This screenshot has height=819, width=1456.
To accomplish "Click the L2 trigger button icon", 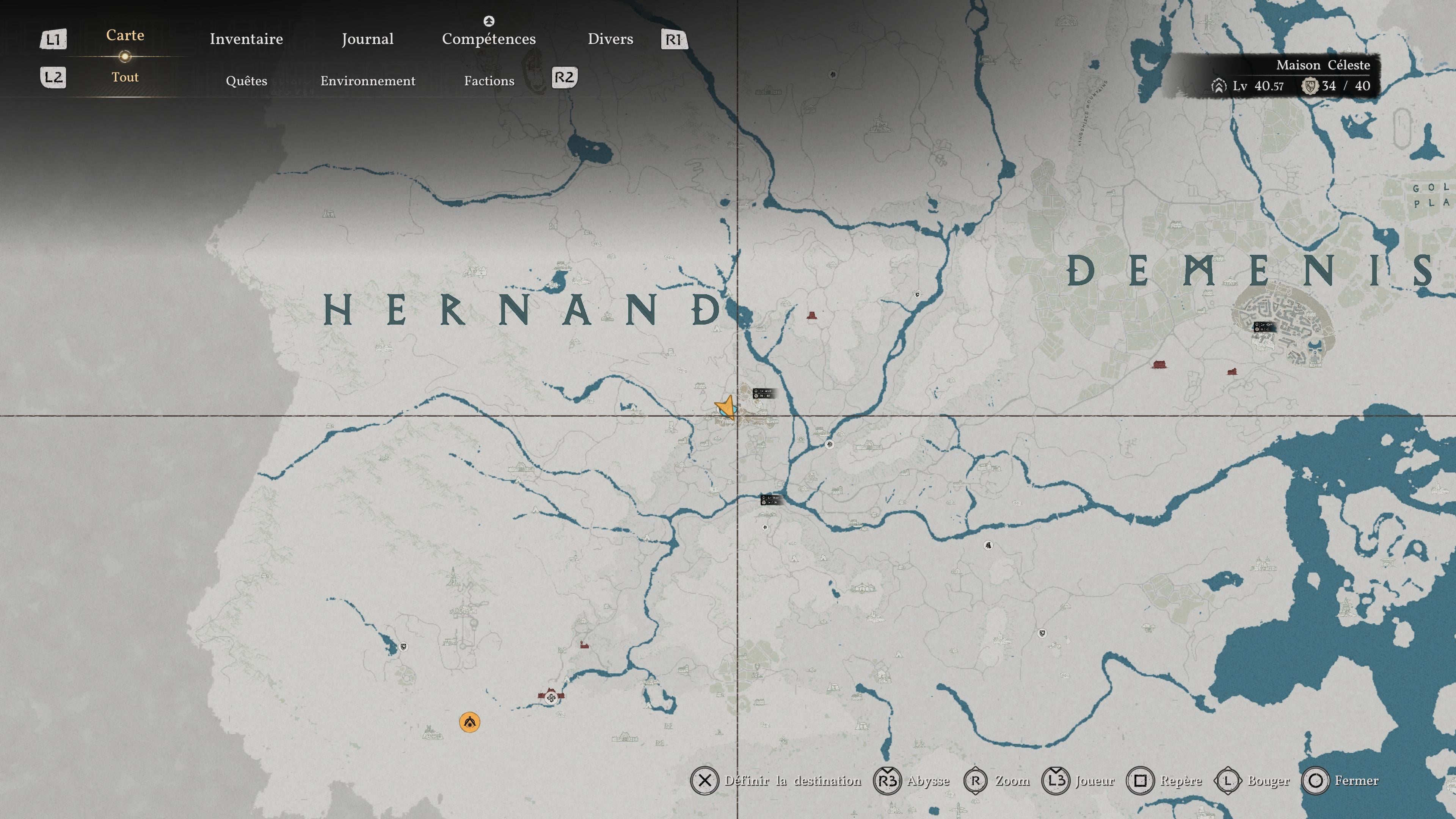I will click(53, 77).
